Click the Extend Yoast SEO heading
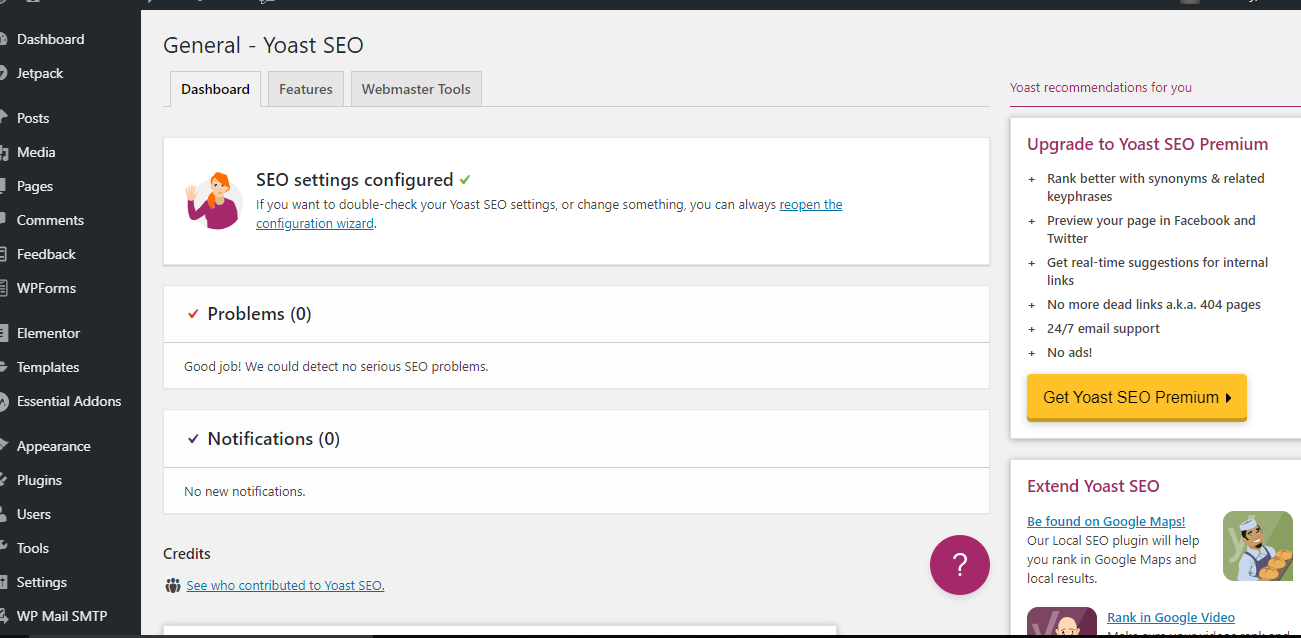The height and width of the screenshot is (638, 1301). [x=1093, y=486]
